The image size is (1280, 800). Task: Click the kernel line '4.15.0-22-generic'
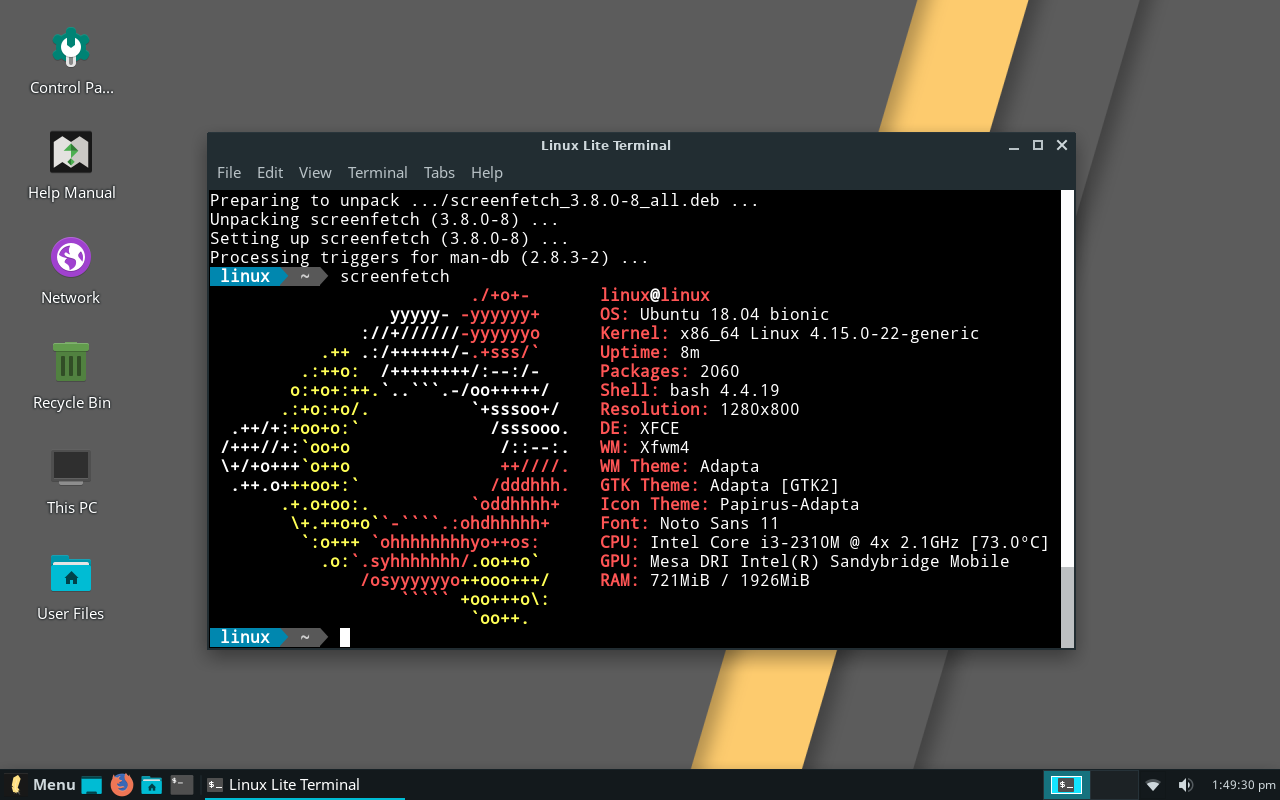[890, 334]
